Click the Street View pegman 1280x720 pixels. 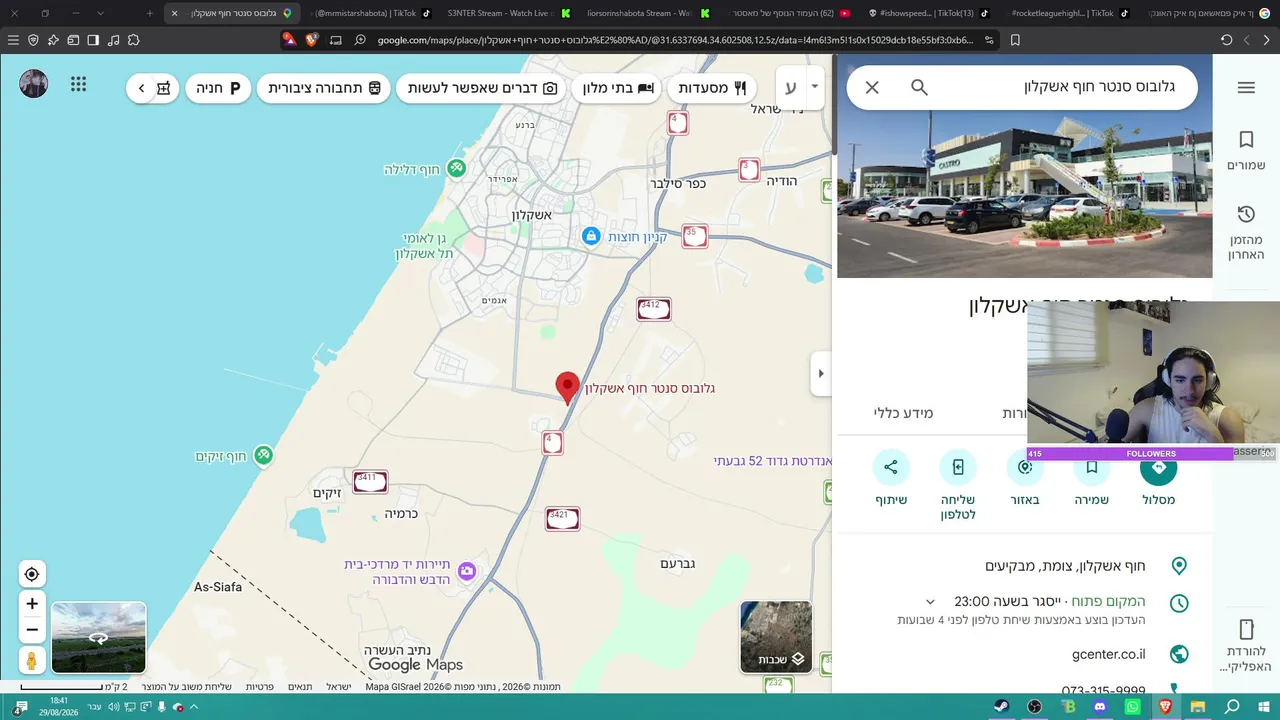click(x=32, y=660)
